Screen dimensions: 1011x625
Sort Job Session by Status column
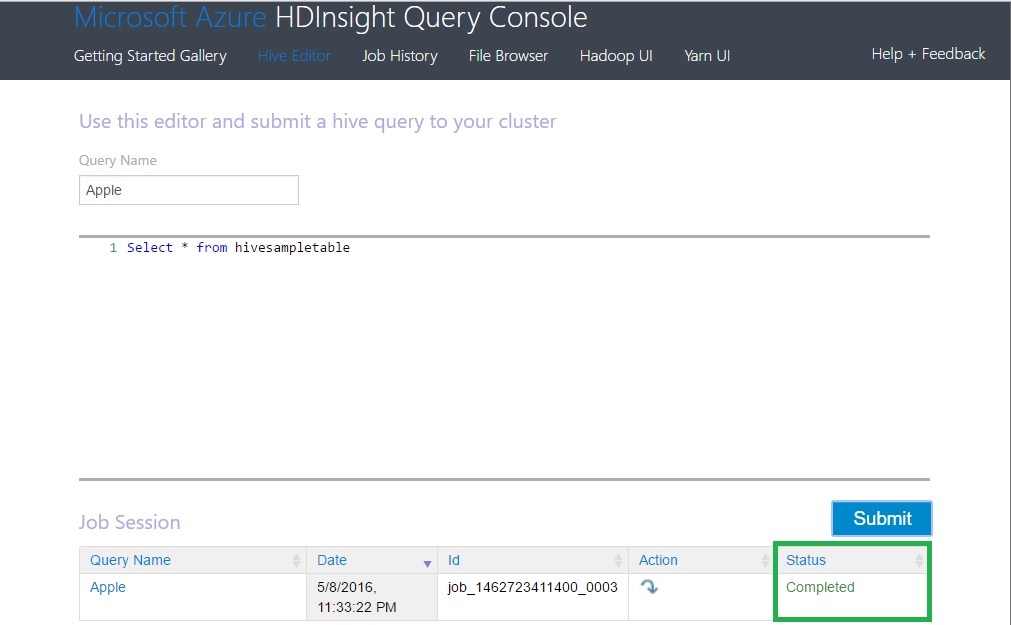point(852,561)
